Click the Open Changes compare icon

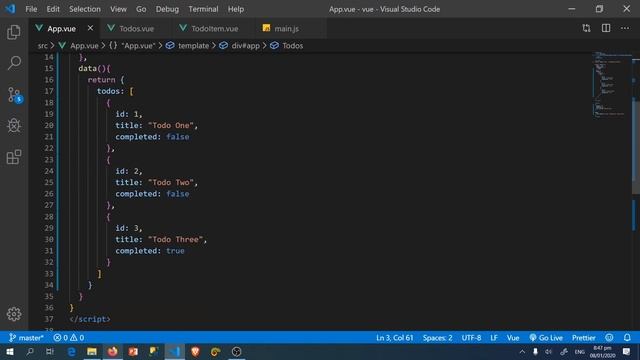coord(586,28)
